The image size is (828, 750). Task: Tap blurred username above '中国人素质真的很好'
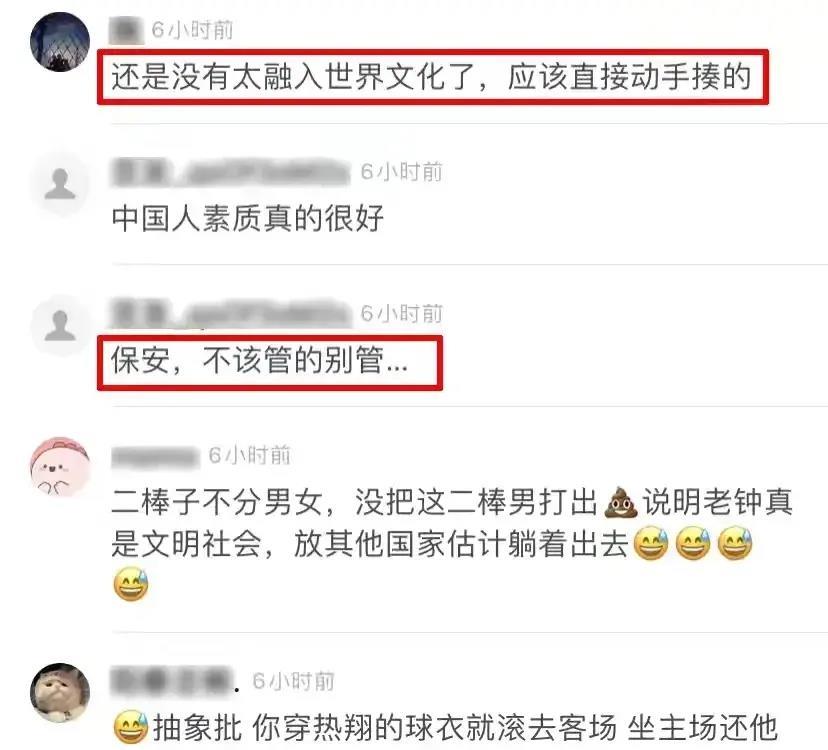pos(231,172)
